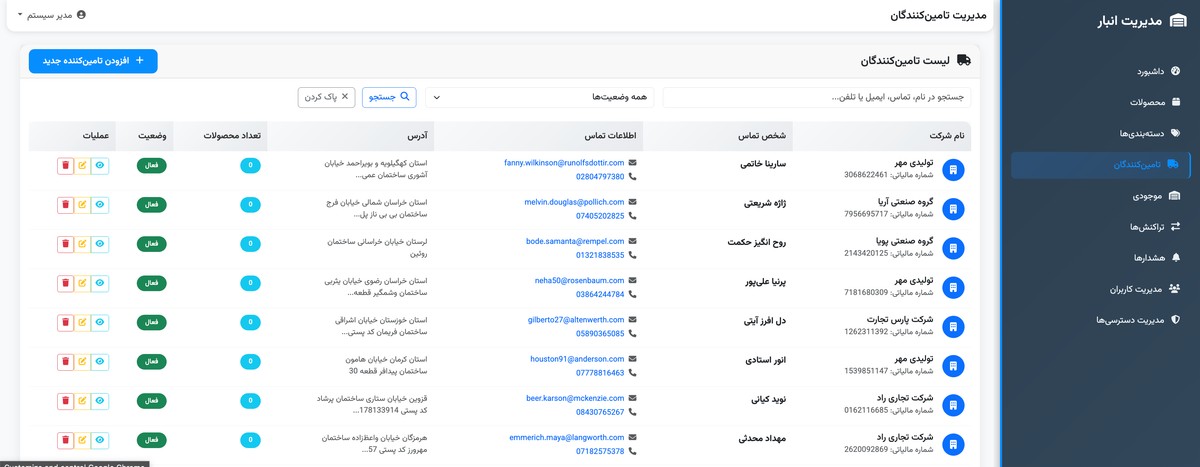The width and height of the screenshot is (1200, 467).
Task: Open the همه وضعیت‌ها status filter dropdown
Action: (x=541, y=97)
